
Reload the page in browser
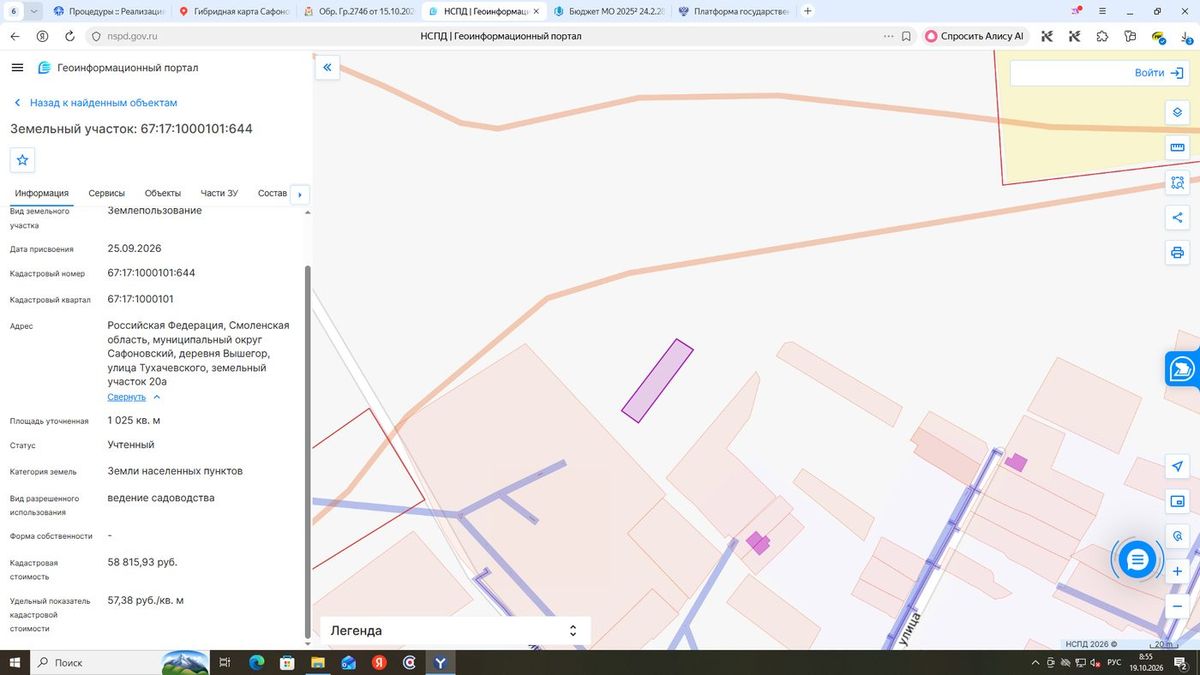coord(69,36)
